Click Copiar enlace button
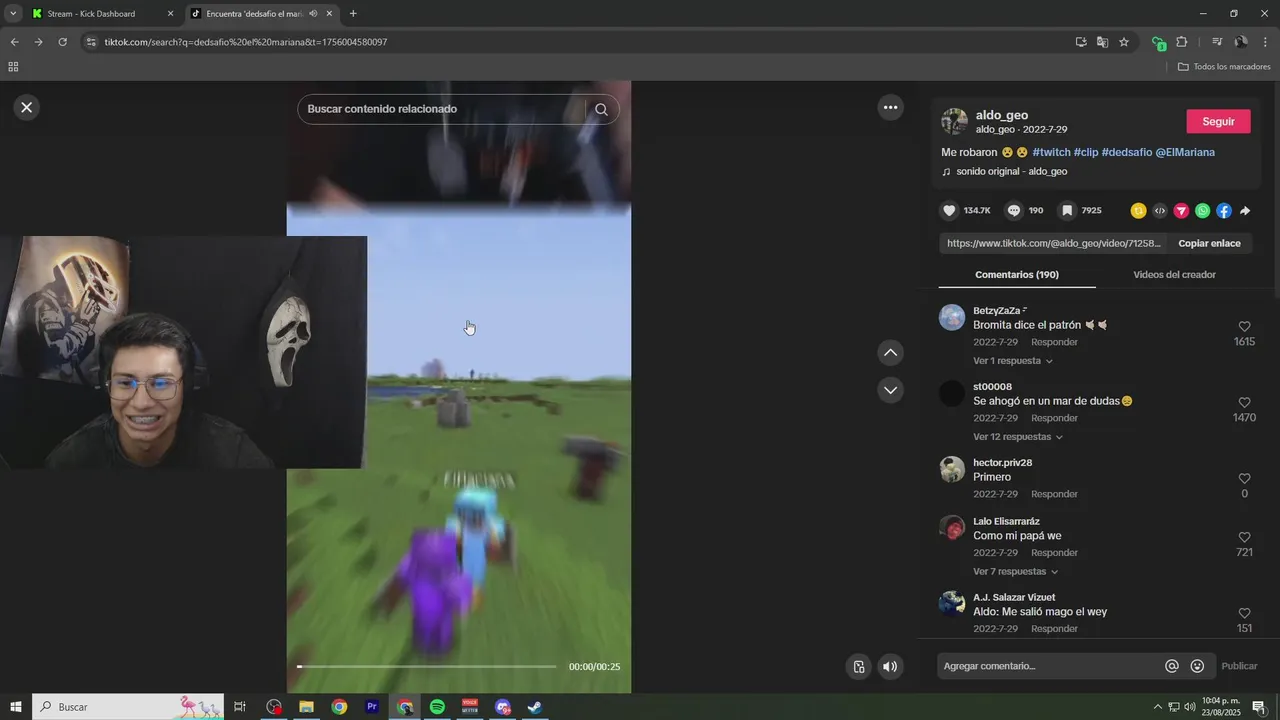 [x=1209, y=243]
